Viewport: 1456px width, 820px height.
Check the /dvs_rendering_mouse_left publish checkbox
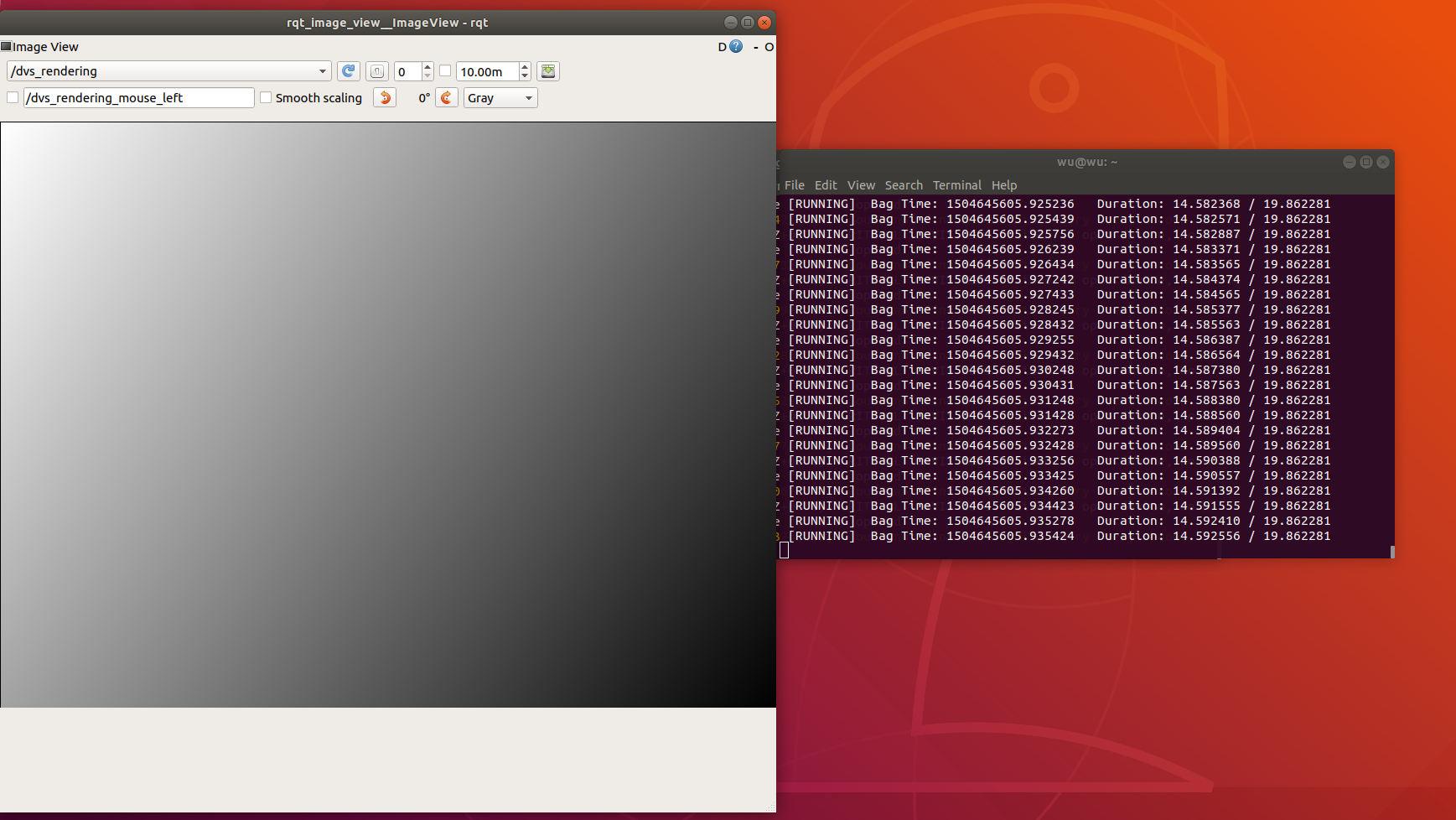coord(13,97)
